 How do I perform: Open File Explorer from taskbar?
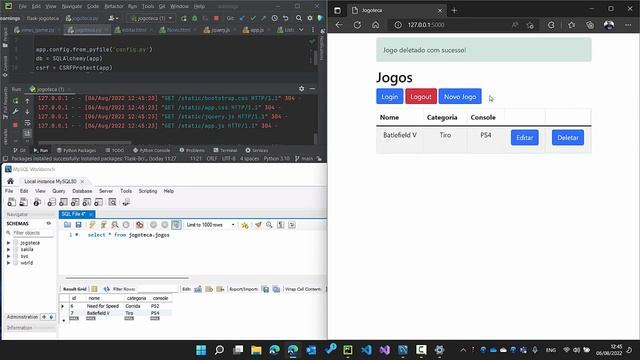tap(256, 350)
